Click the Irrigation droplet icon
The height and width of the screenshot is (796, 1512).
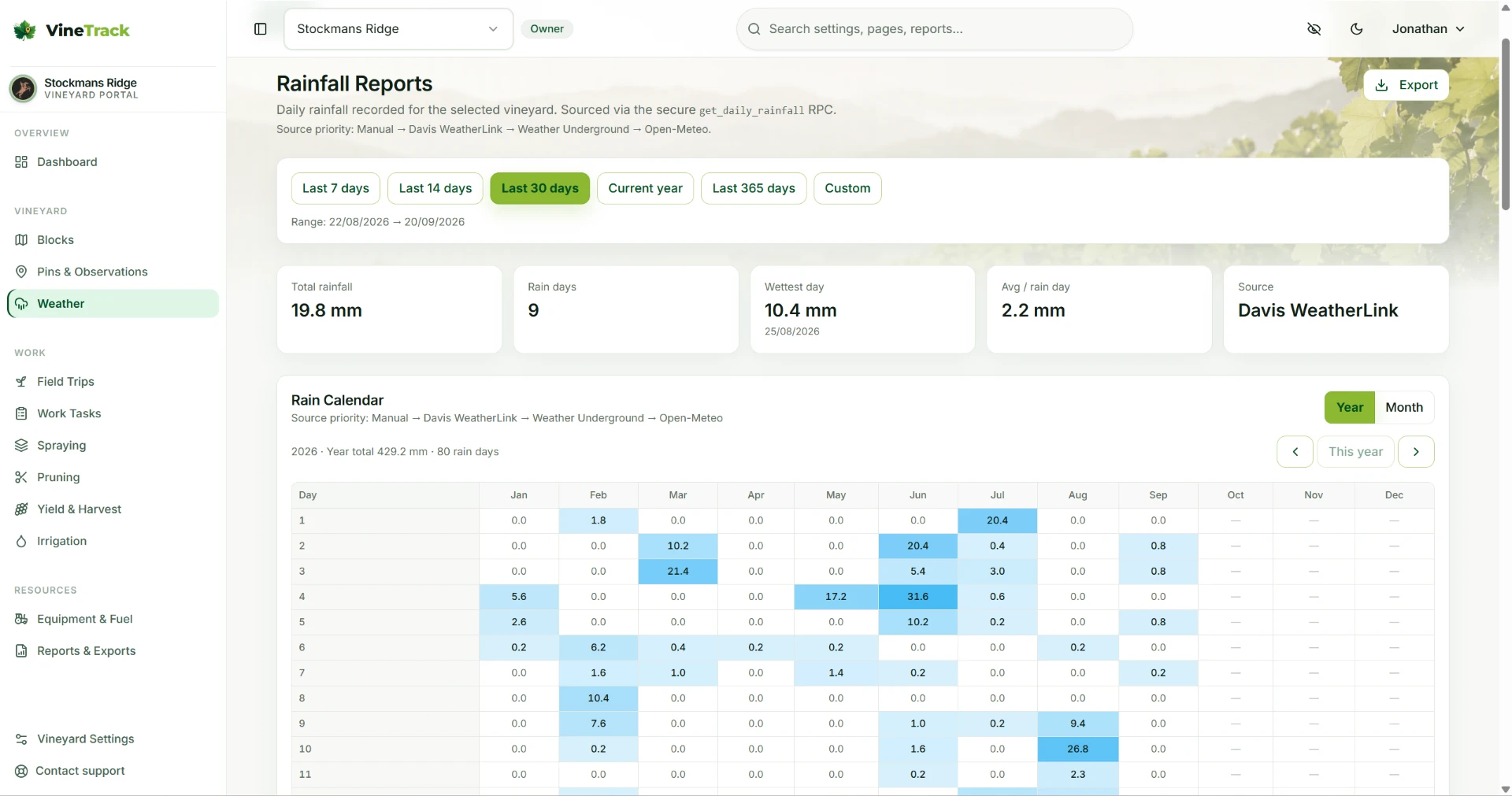point(21,541)
